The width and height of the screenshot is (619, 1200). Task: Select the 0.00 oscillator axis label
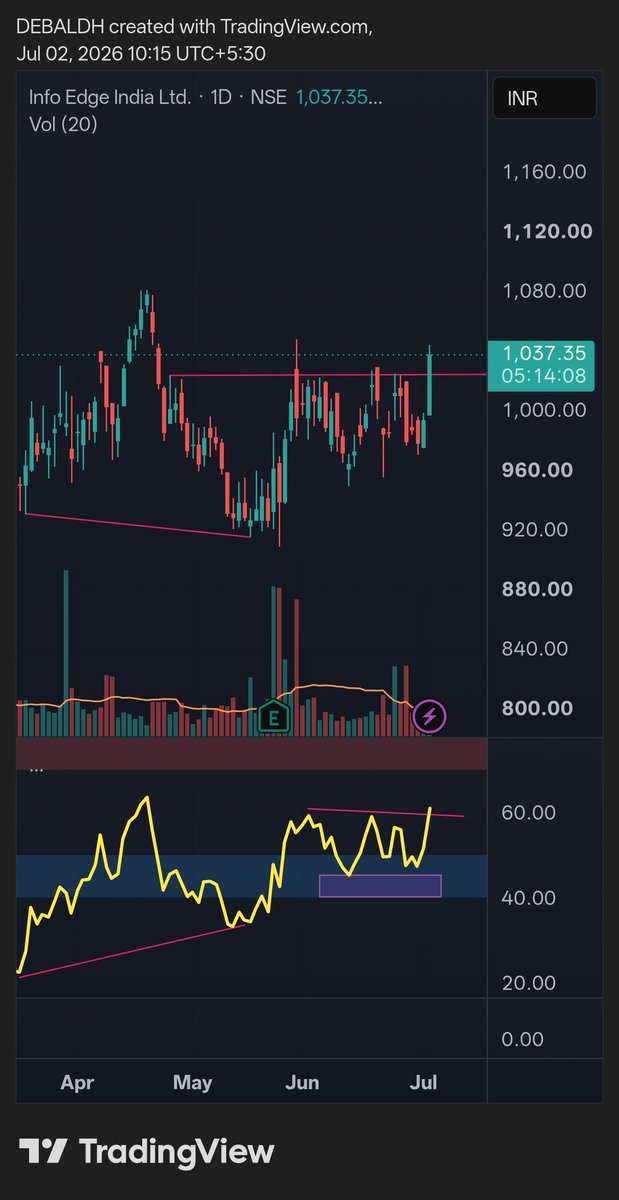click(x=525, y=1040)
